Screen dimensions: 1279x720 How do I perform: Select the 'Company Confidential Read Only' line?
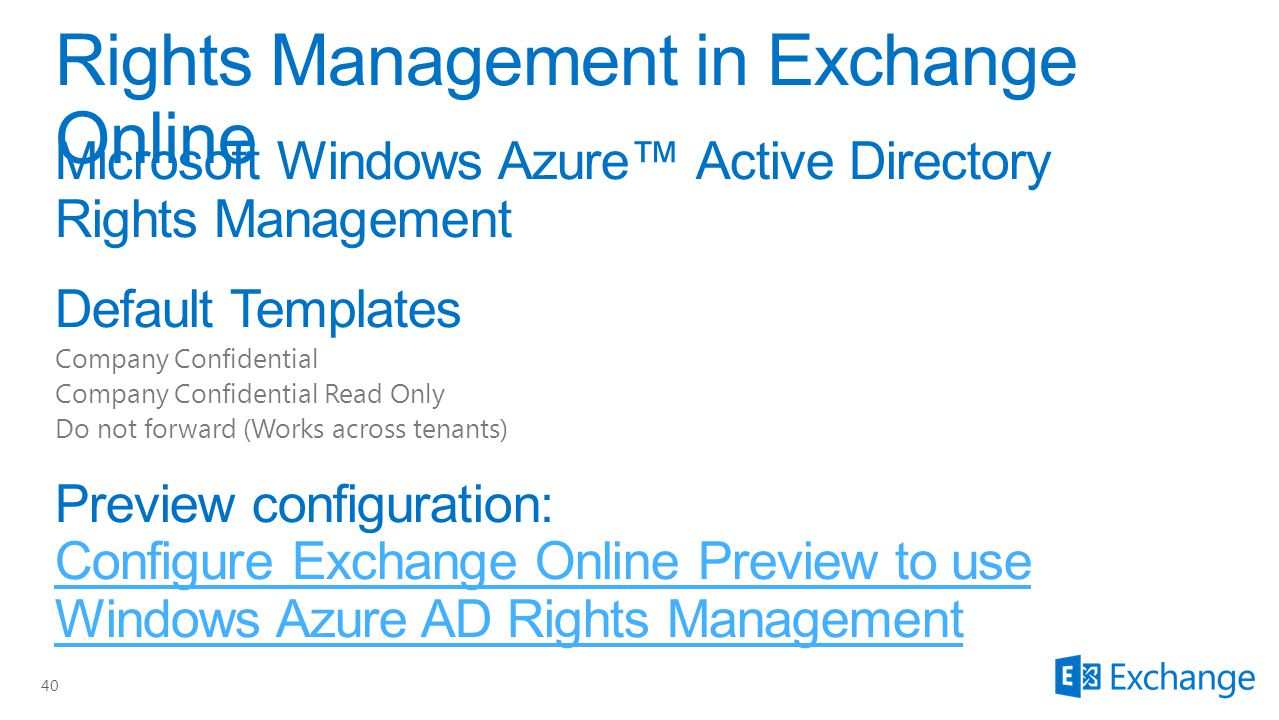250,394
